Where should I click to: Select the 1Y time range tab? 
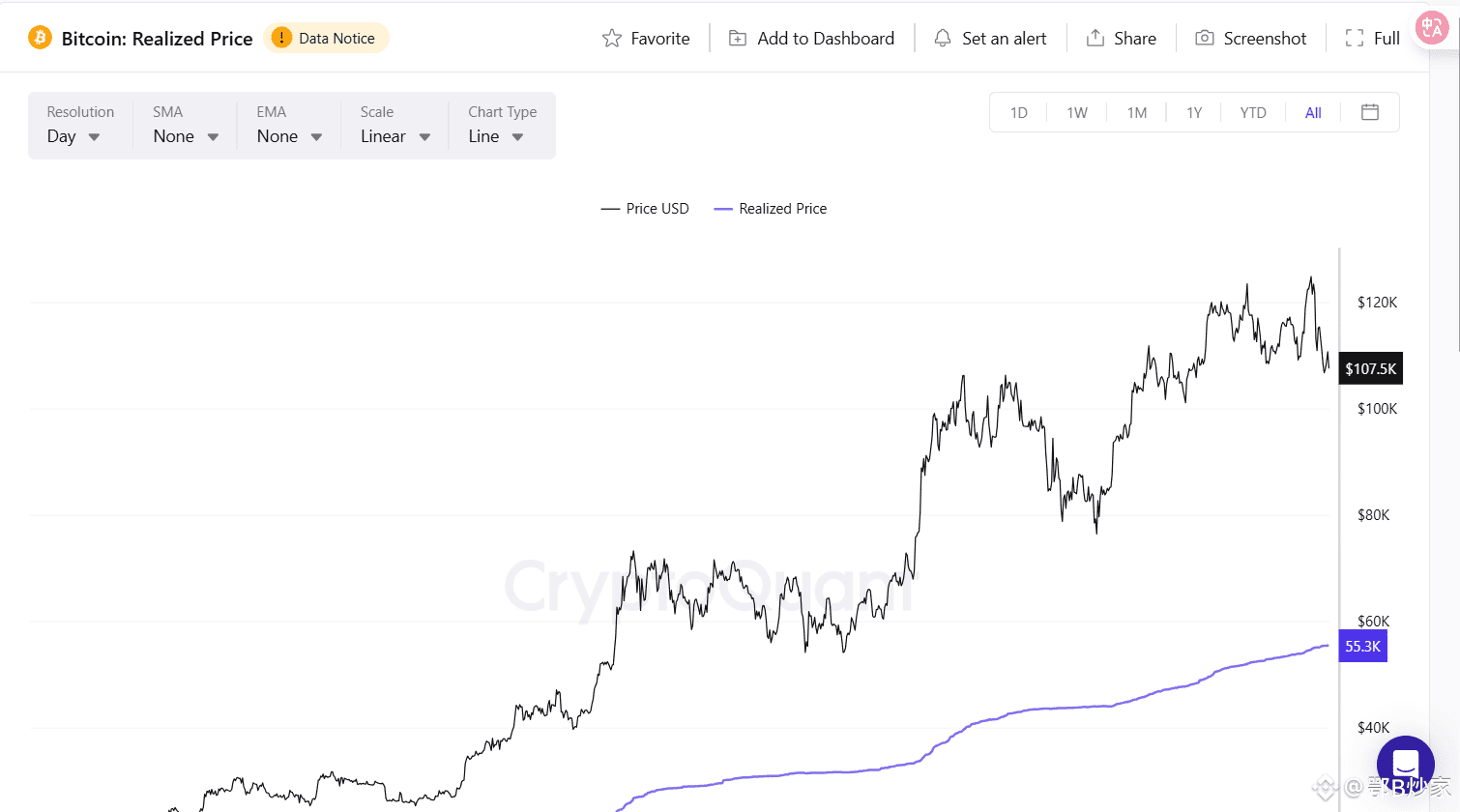1194,113
